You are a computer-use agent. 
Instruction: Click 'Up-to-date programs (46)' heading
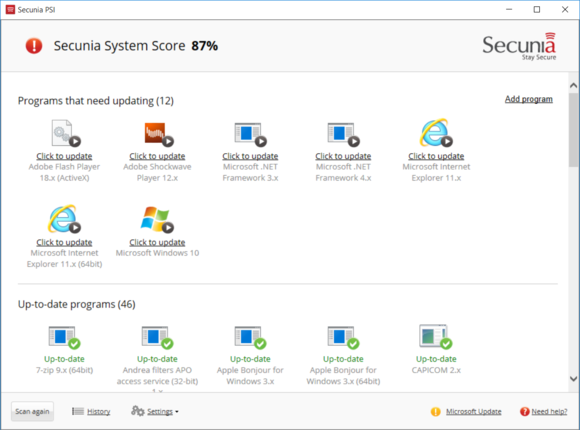point(77,305)
